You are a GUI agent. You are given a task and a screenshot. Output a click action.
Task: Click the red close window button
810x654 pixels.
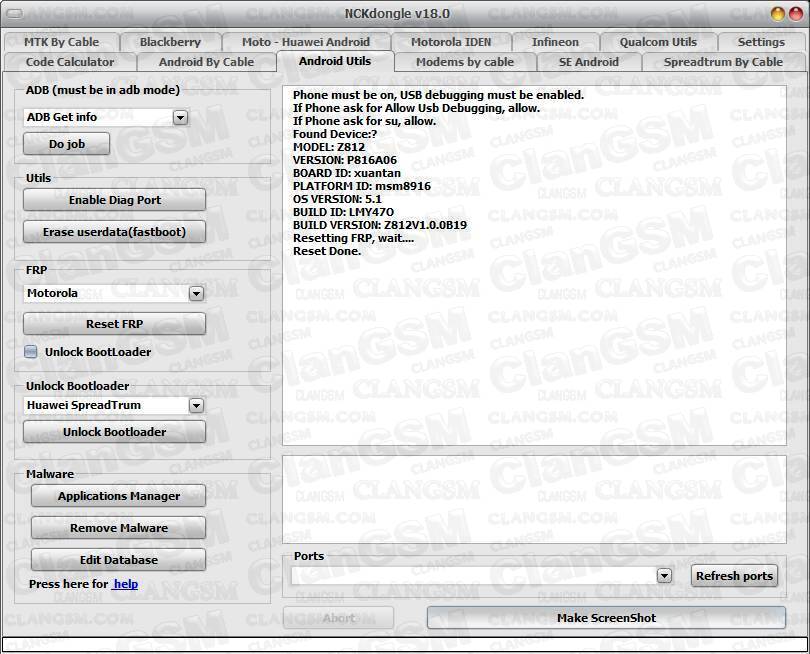coord(796,13)
